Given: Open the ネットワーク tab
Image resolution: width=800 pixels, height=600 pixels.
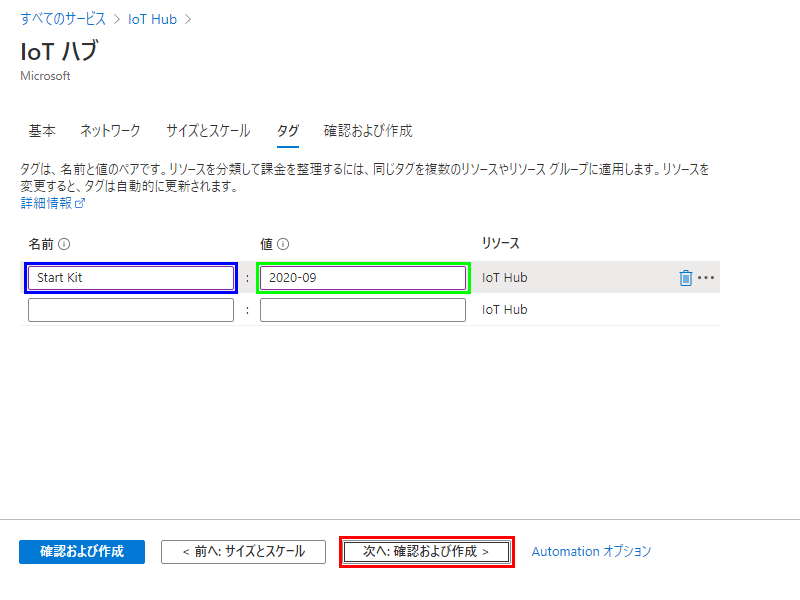Looking at the screenshot, I should coord(110,131).
